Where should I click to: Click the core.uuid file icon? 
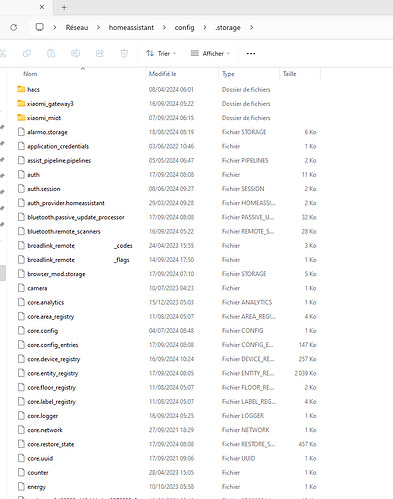tap(21, 458)
